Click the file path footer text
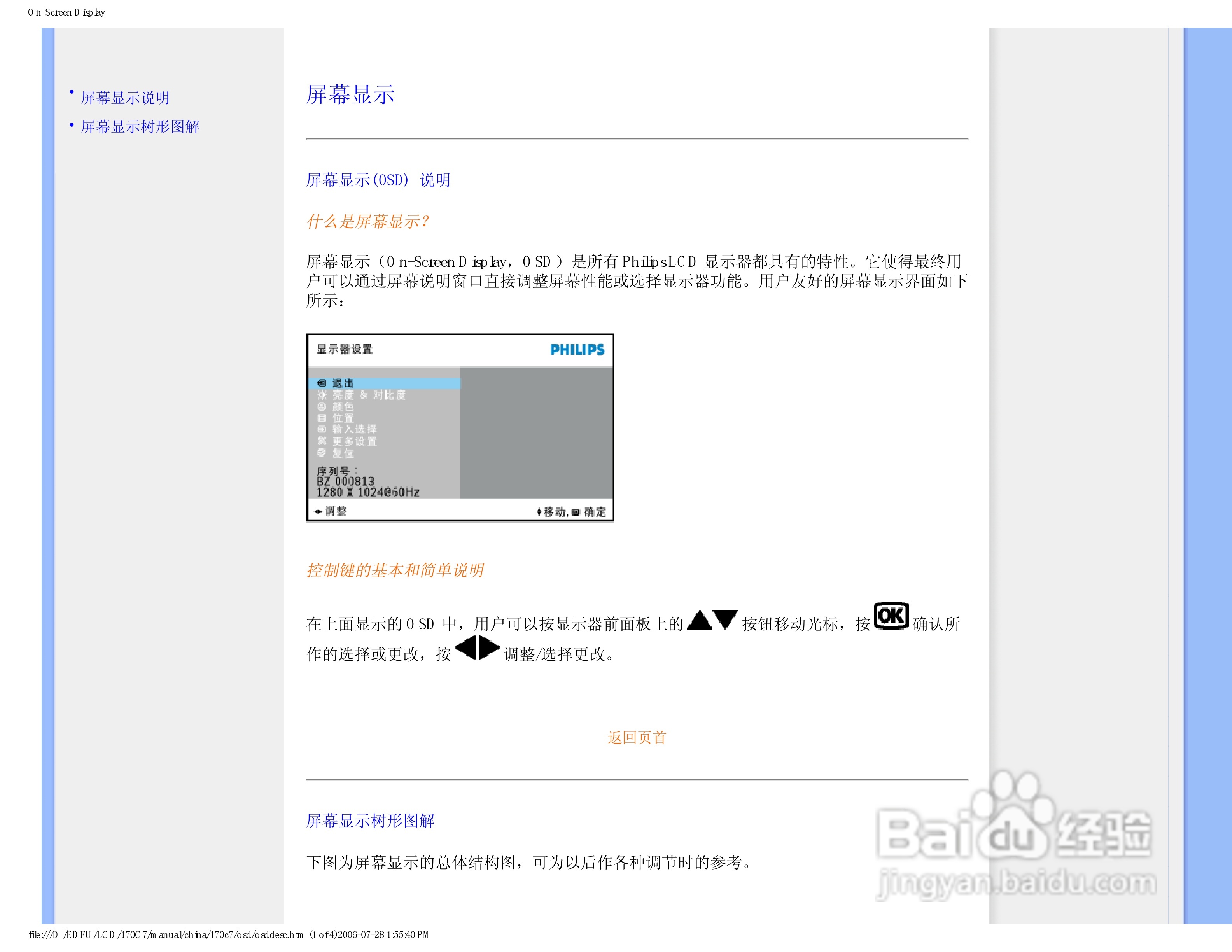 (x=228, y=934)
